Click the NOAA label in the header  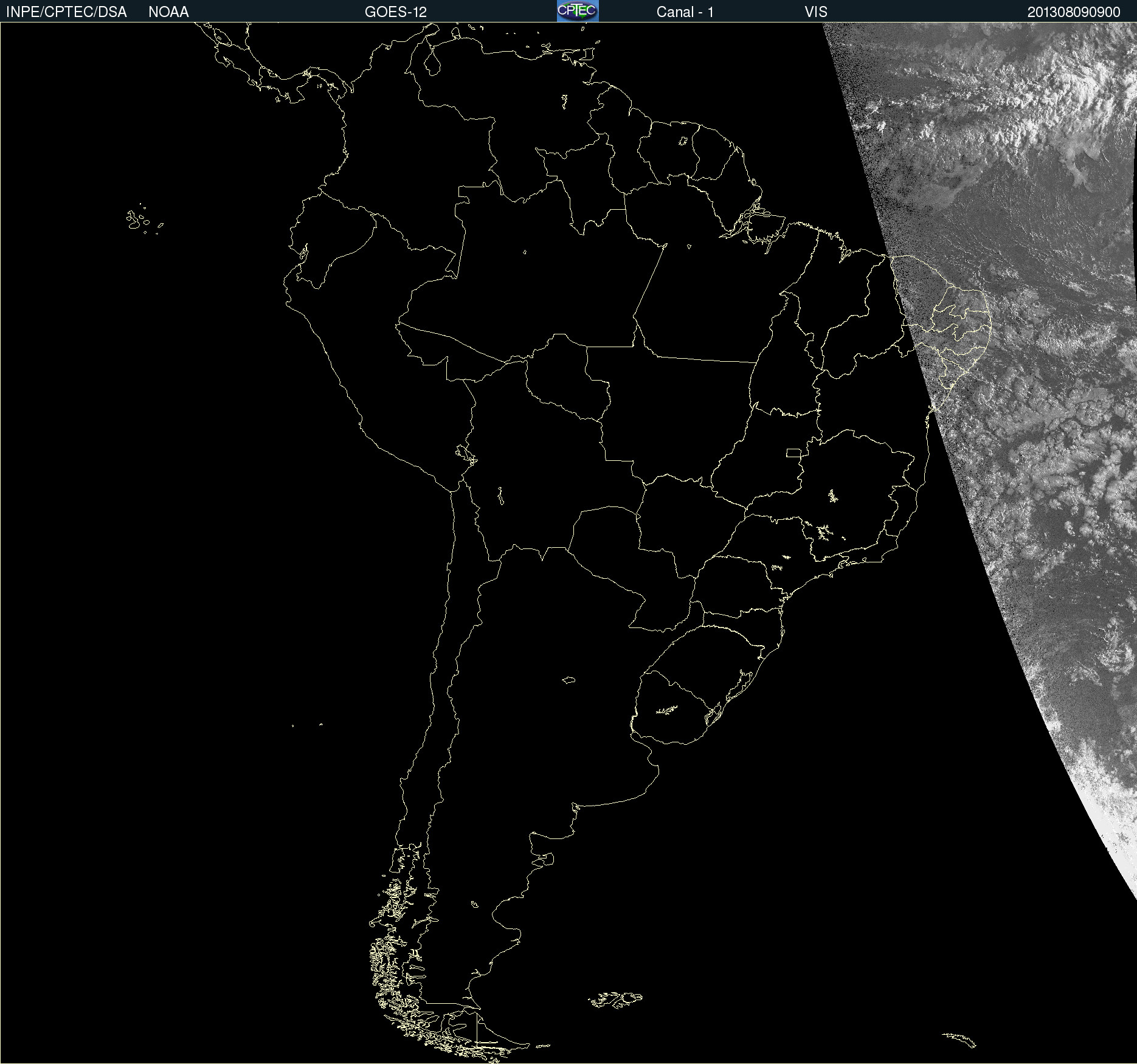point(168,12)
